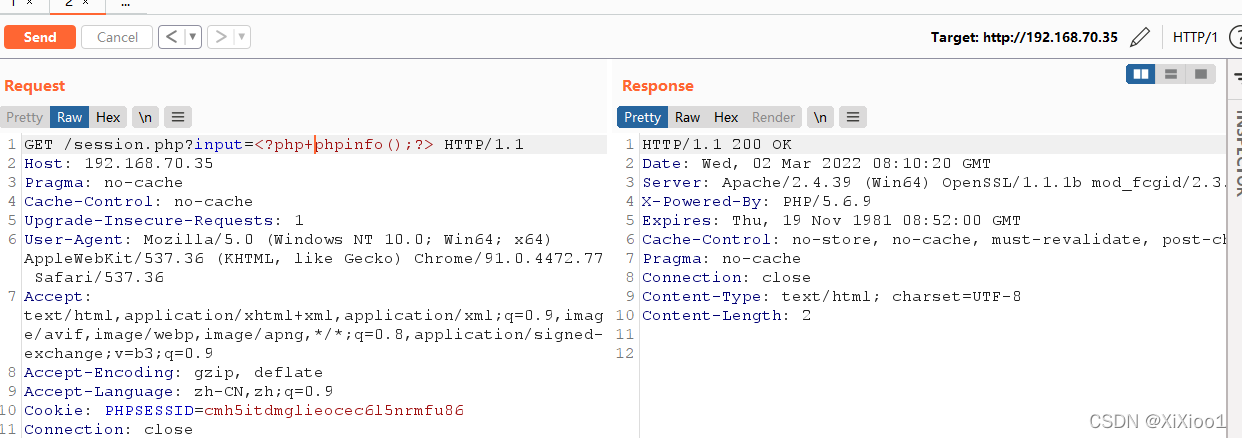This screenshot has width=1242, height=438.
Task: Click the HTTP/1.1 200 OK status line
Action: [x=717, y=144]
